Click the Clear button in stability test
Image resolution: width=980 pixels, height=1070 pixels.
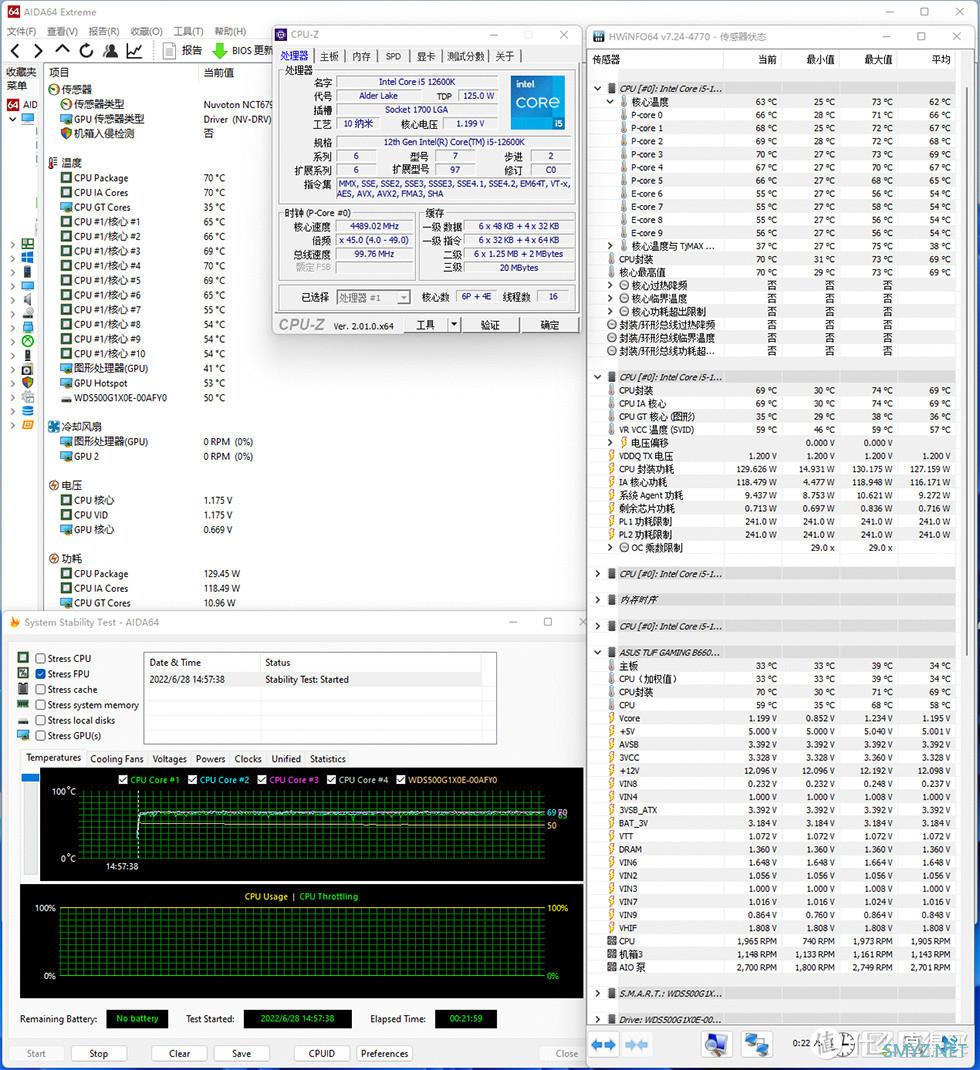coord(179,1054)
